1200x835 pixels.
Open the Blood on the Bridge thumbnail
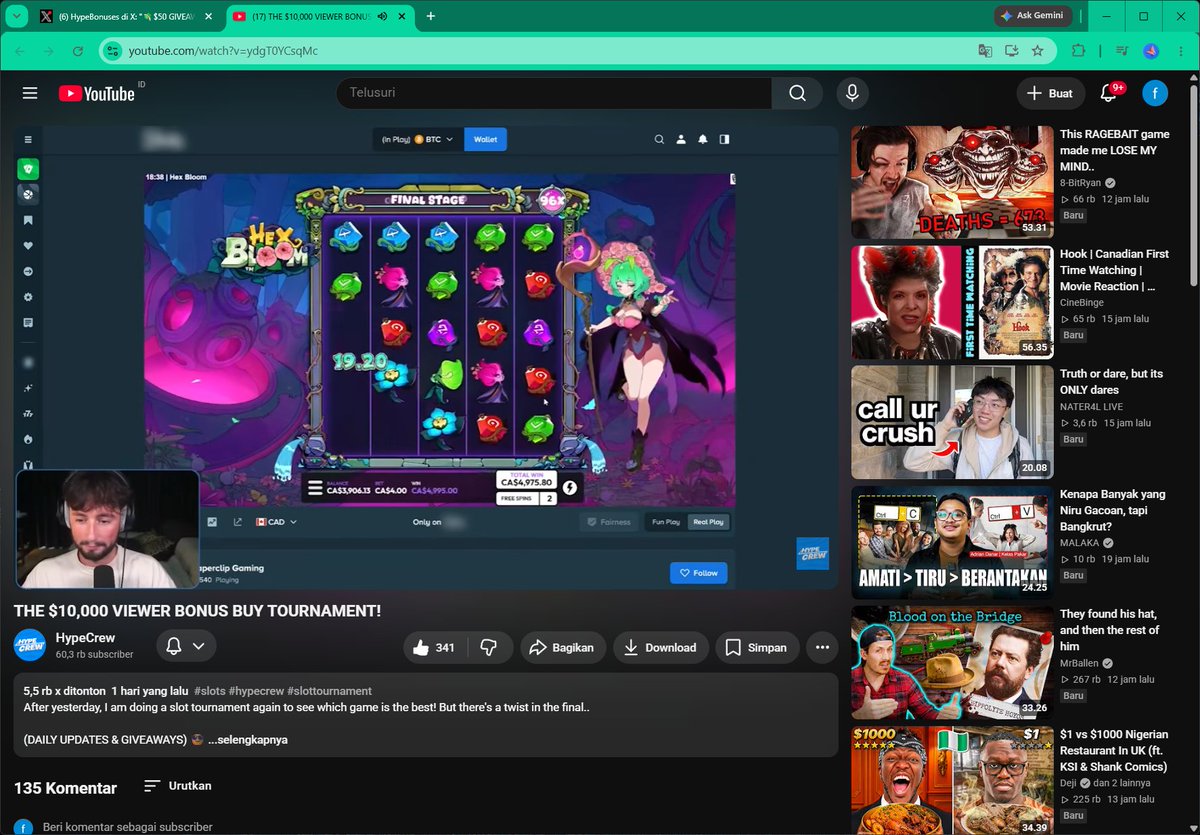tap(952, 662)
